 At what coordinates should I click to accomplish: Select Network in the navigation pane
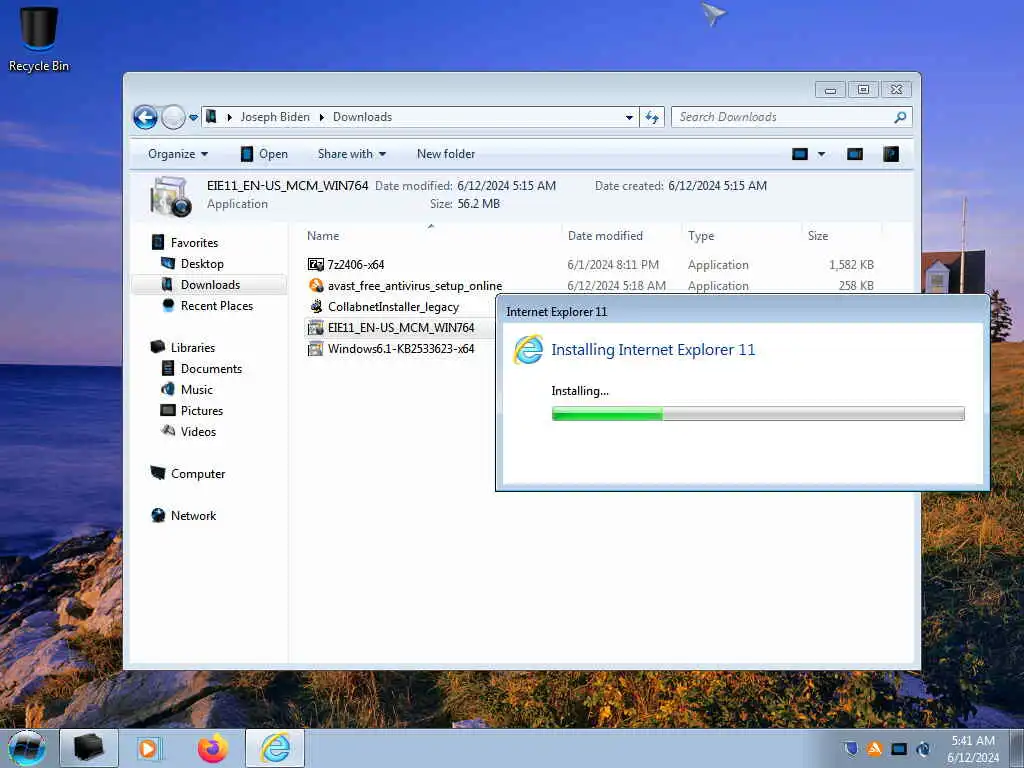pos(193,515)
